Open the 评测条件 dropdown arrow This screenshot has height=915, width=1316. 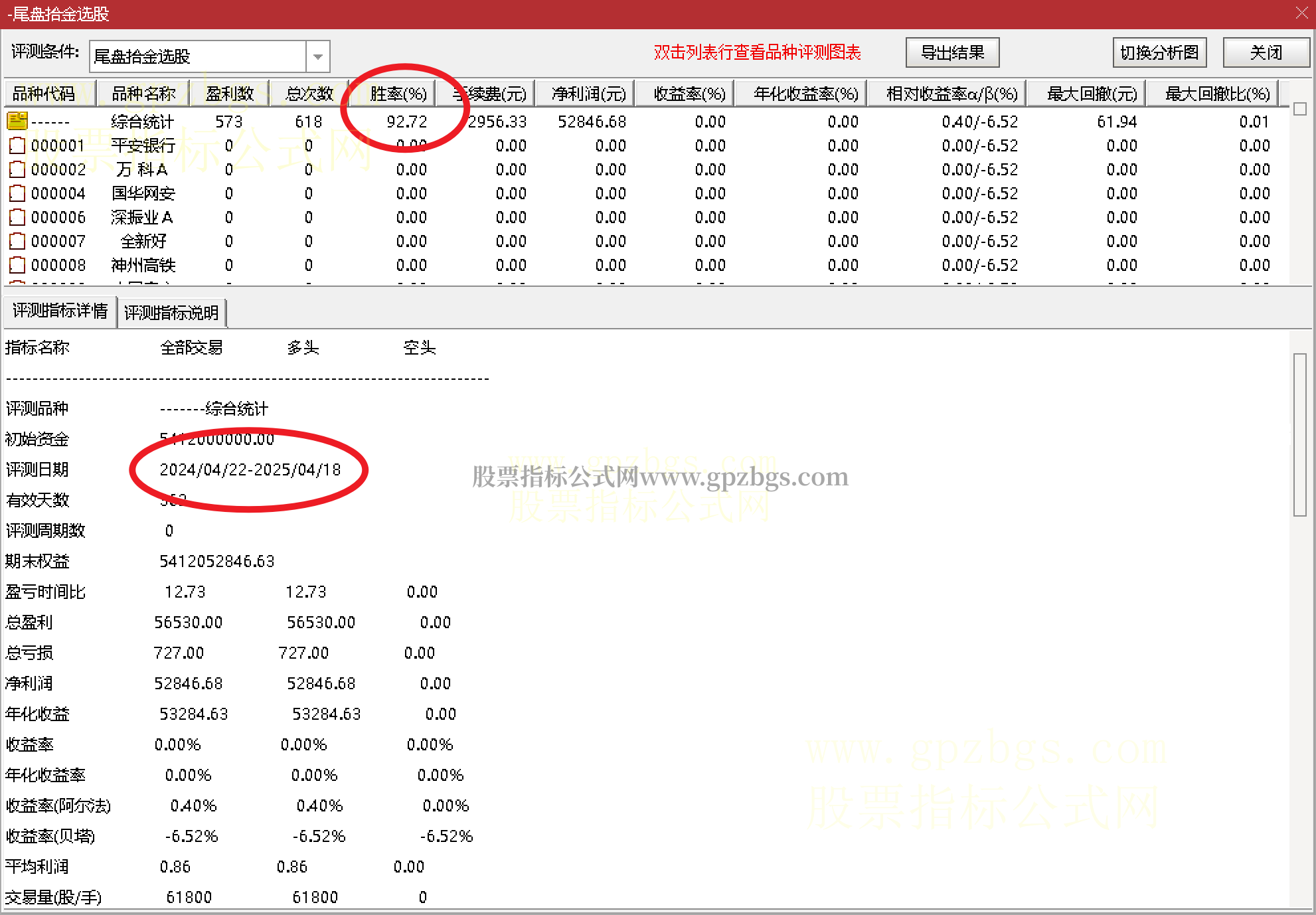(318, 56)
